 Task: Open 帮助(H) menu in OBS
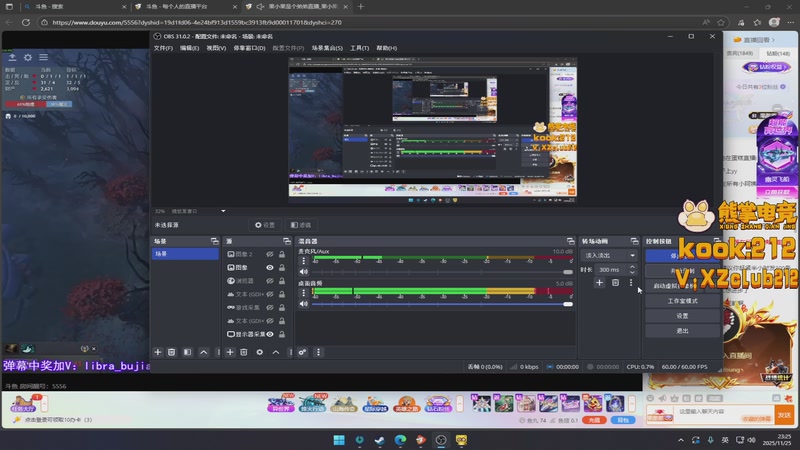(387, 48)
